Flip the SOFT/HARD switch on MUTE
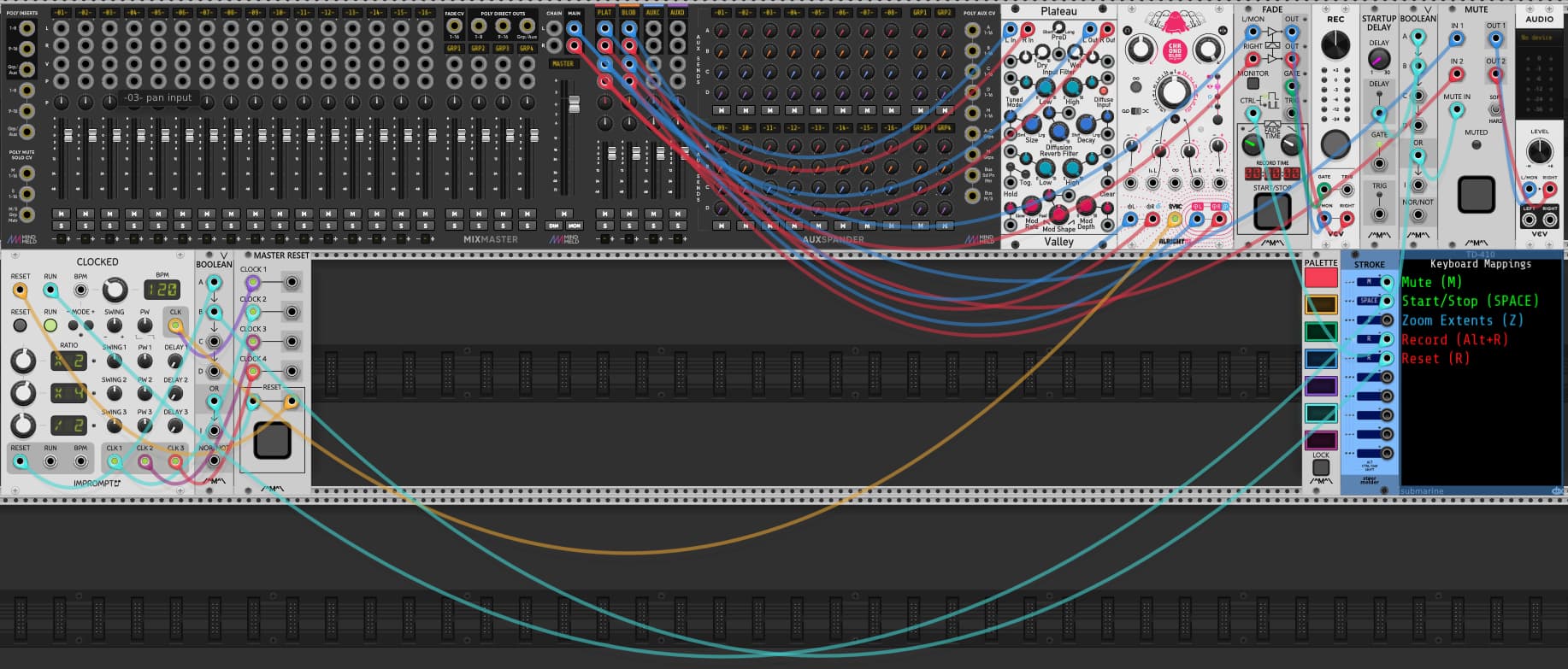This screenshot has height=669, width=1568. pyautogui.click(x=1494, y=109)
